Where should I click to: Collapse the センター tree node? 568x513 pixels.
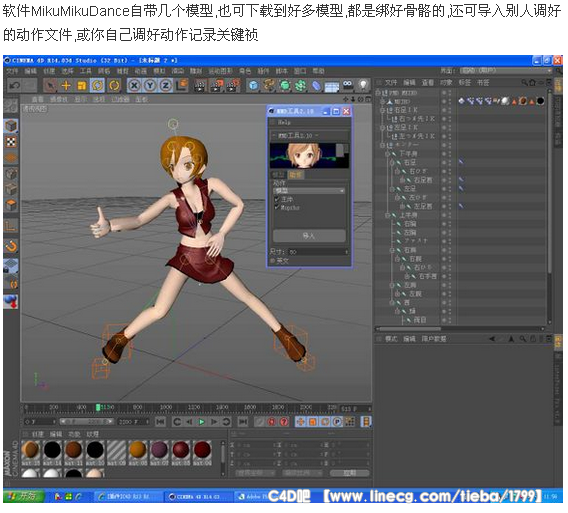(x=382, y=145)
